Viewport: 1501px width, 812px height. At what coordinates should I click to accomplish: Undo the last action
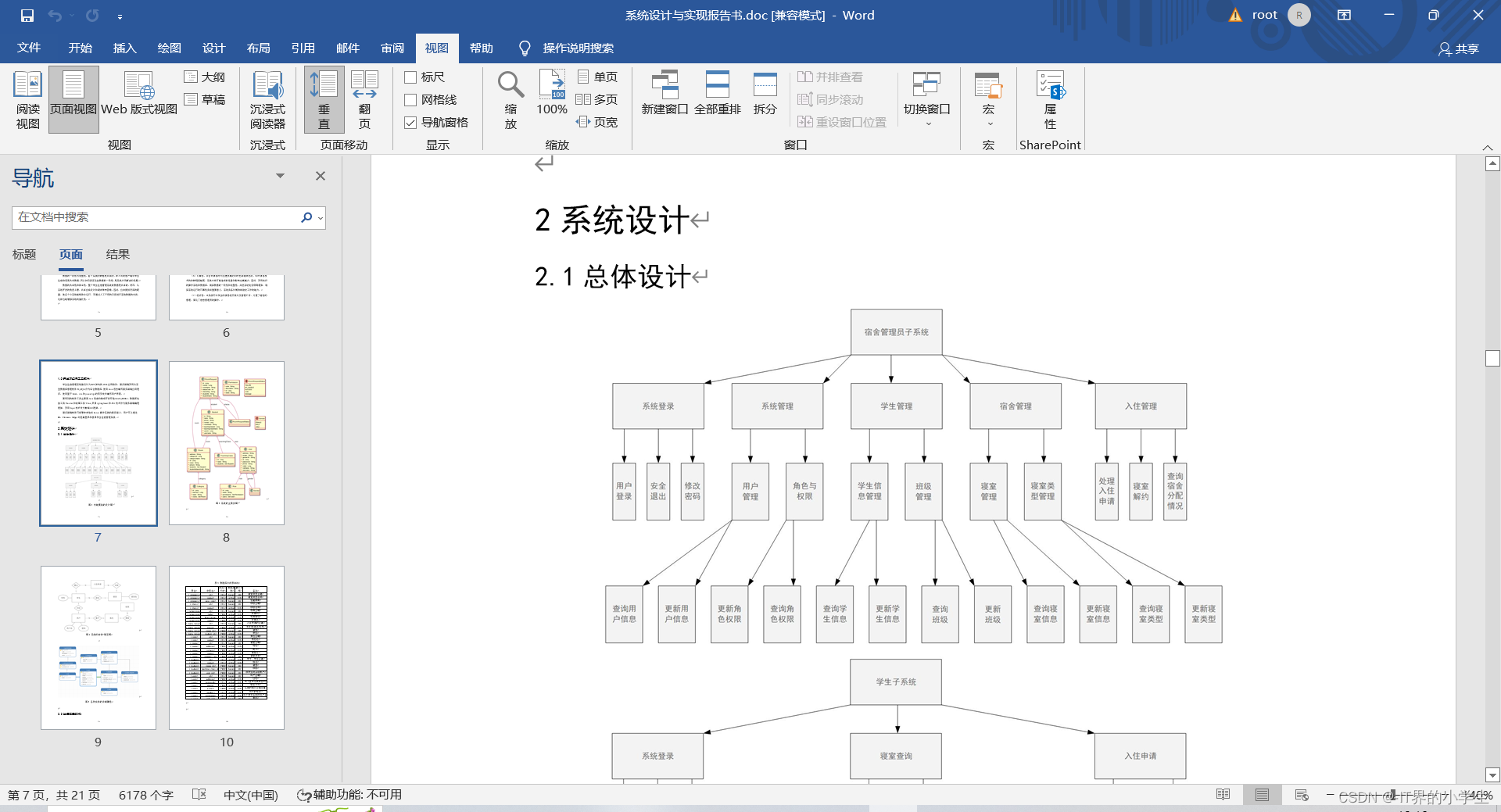[54, 16]
